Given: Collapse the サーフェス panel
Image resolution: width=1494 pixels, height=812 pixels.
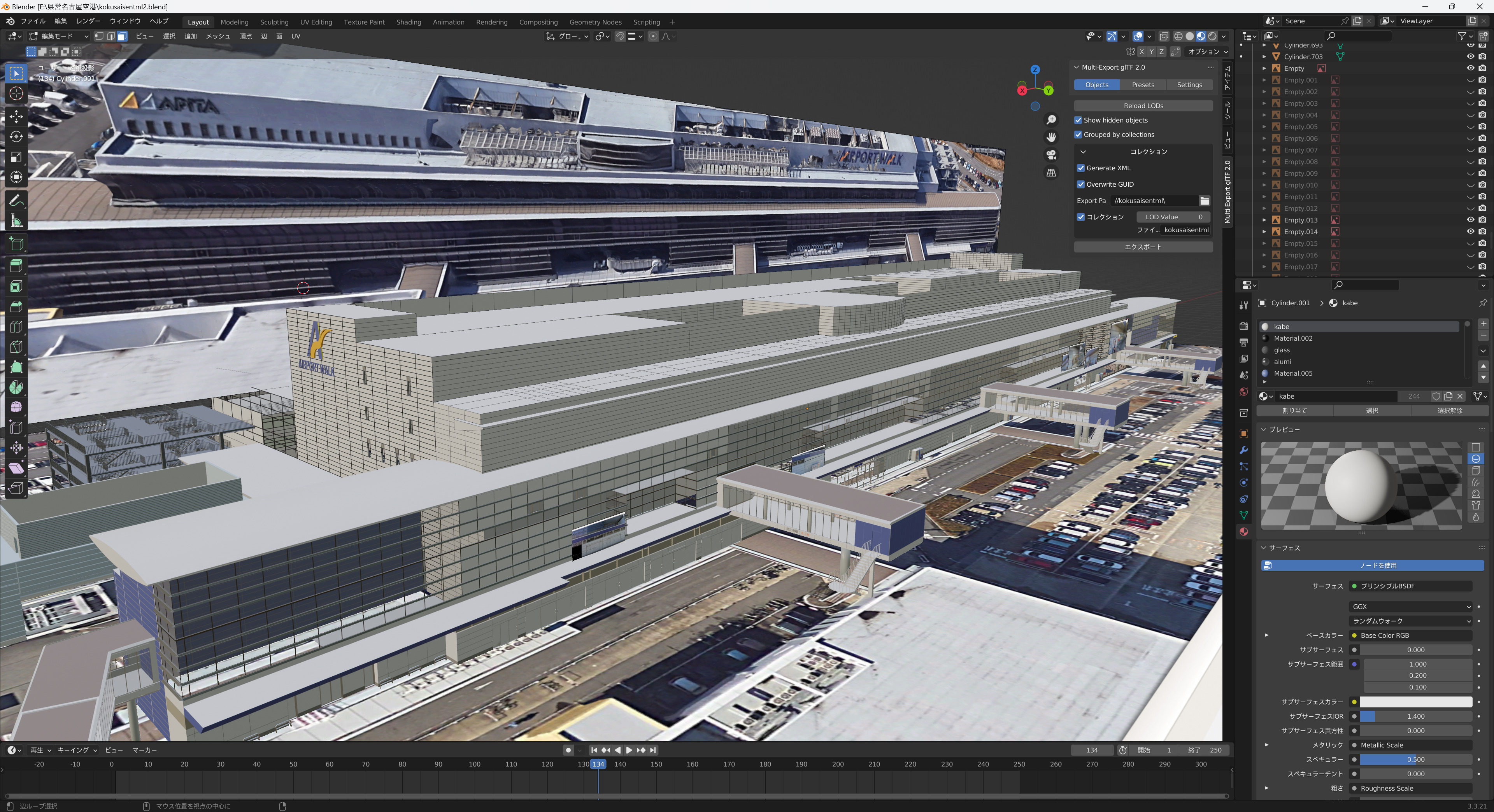Looking at the screenshot, I should [1264, 548].
